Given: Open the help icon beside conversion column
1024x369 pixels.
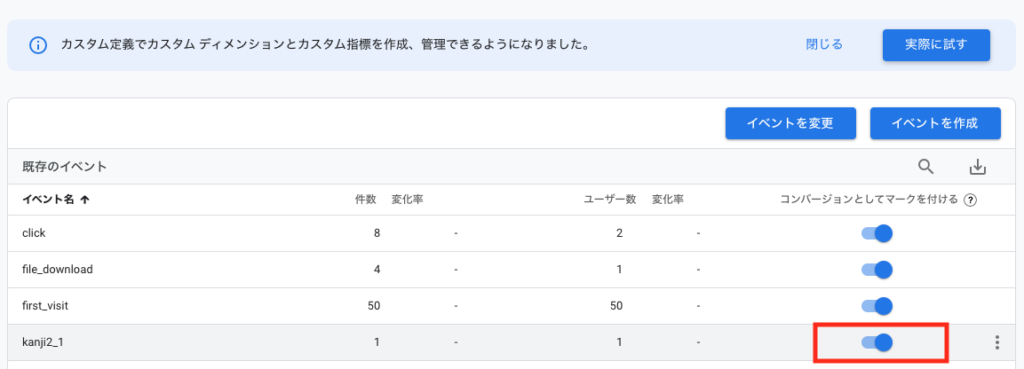Looking at the screenshot, I should click(970, 201).
